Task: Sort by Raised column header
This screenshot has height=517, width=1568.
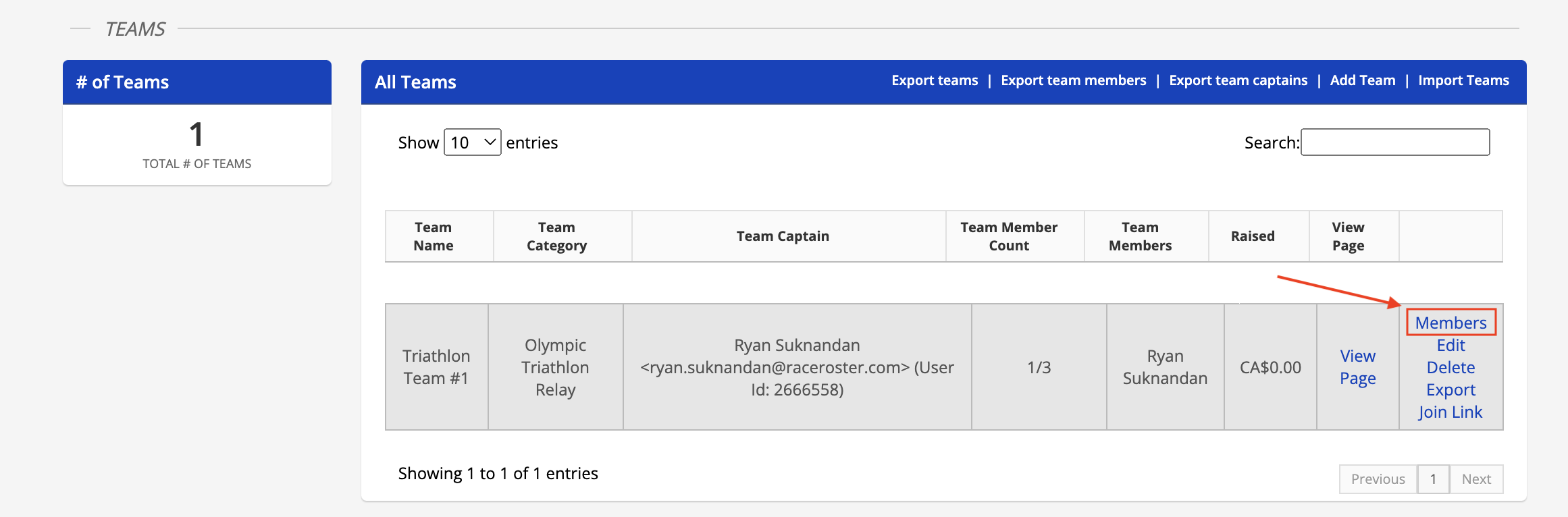Action: click(1253, 236)
